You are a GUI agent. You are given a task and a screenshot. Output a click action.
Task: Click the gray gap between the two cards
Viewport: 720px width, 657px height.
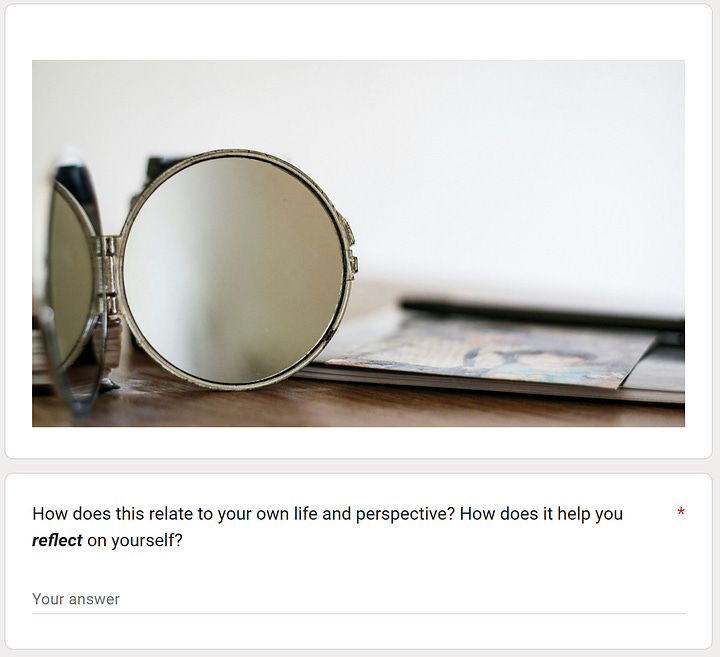[358, 466]
